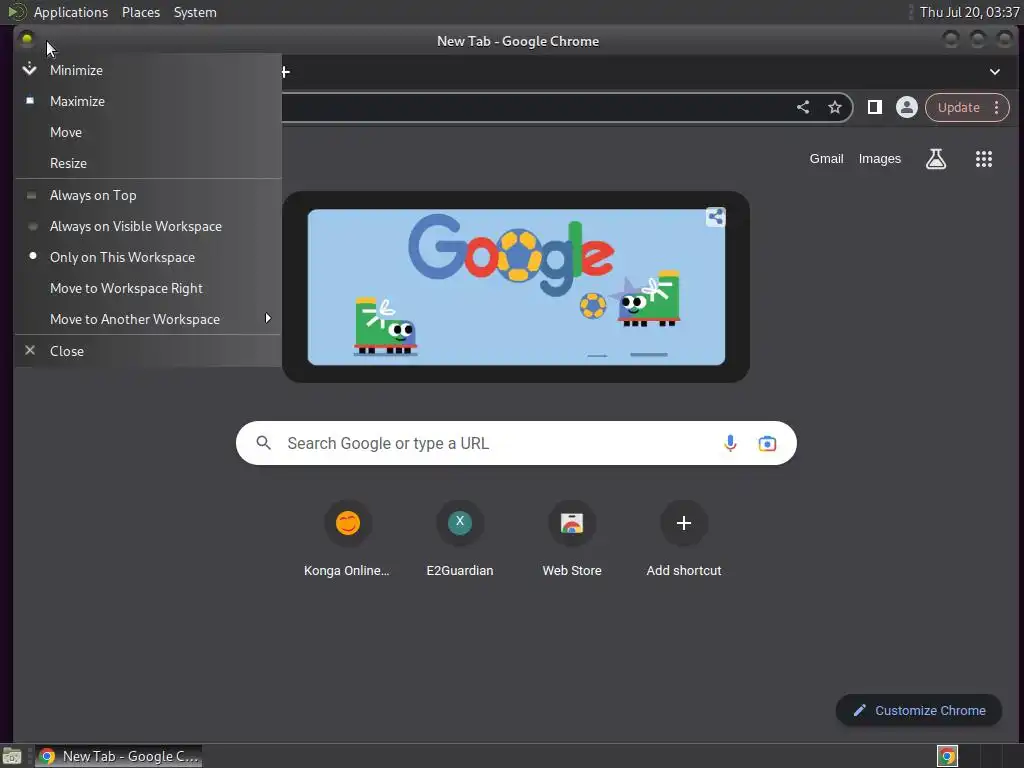Click Customize Chrome button
Viewport: 1024px width, 768px height.
pyautogui.click(x=919, y=711)
